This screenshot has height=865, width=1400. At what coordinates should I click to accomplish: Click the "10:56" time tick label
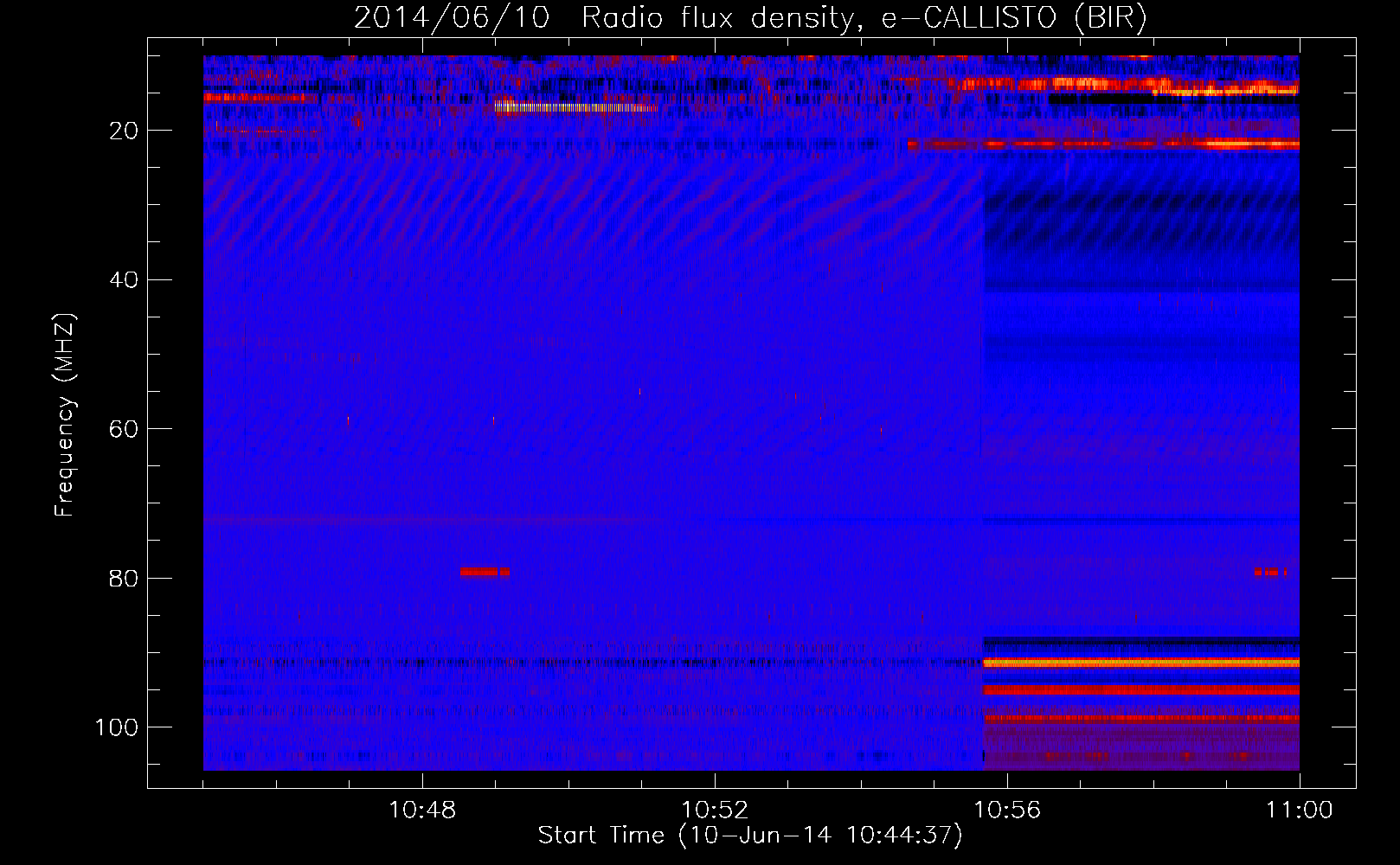[1007, 811]
